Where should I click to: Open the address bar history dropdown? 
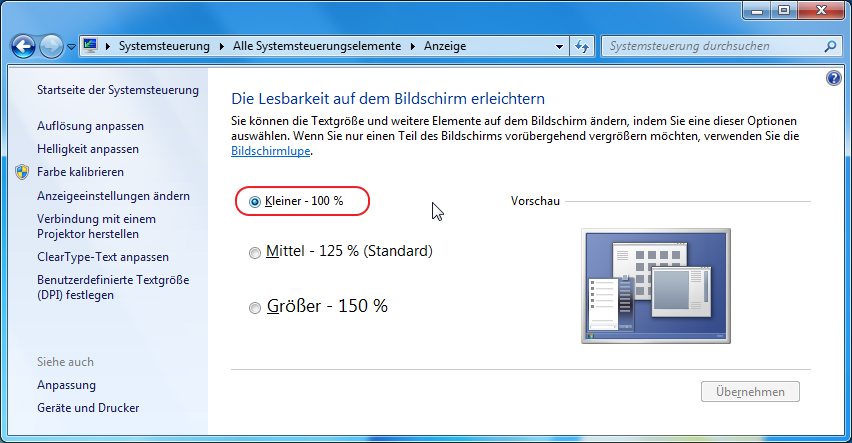click(x=559, y=47)
